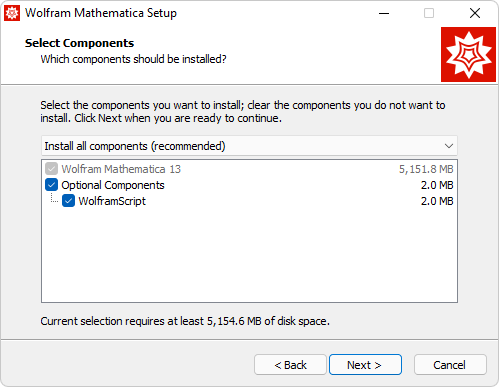Screen dimensions: 499x387
Task: Click the red Wolfram spikey logo
Action: tap(468, 54)
